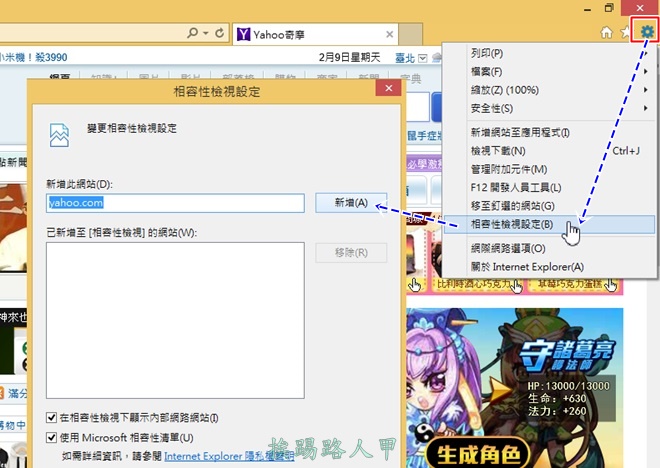Click the compatibility view document icon
Image resolution: width=660 pixels, height=468 pixels.
(x=58, y=135)
